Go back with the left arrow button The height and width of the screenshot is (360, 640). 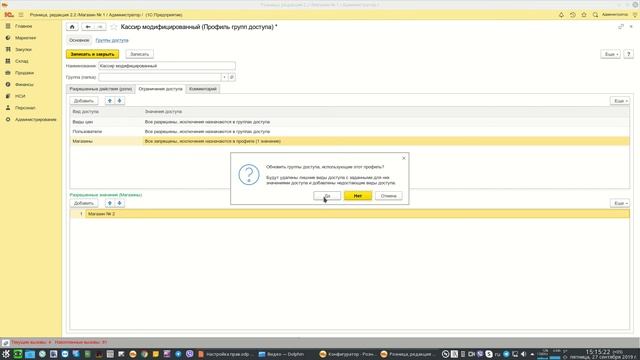click(88, 27)
